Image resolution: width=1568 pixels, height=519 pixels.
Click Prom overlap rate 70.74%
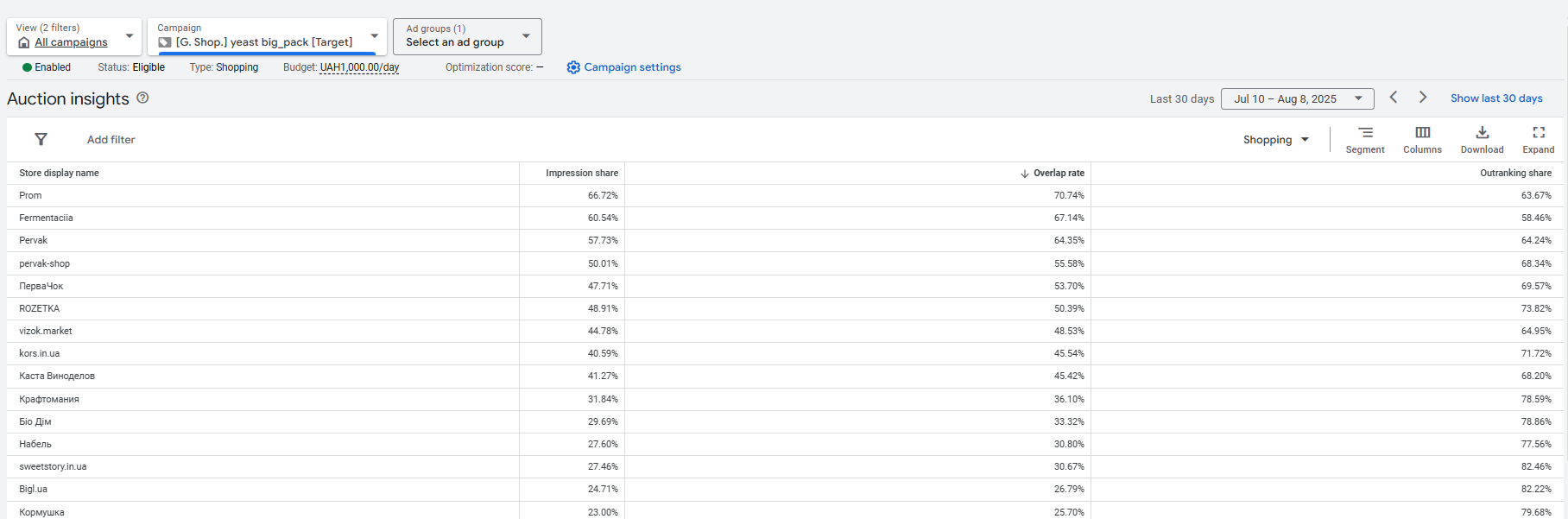point(1069,196)
